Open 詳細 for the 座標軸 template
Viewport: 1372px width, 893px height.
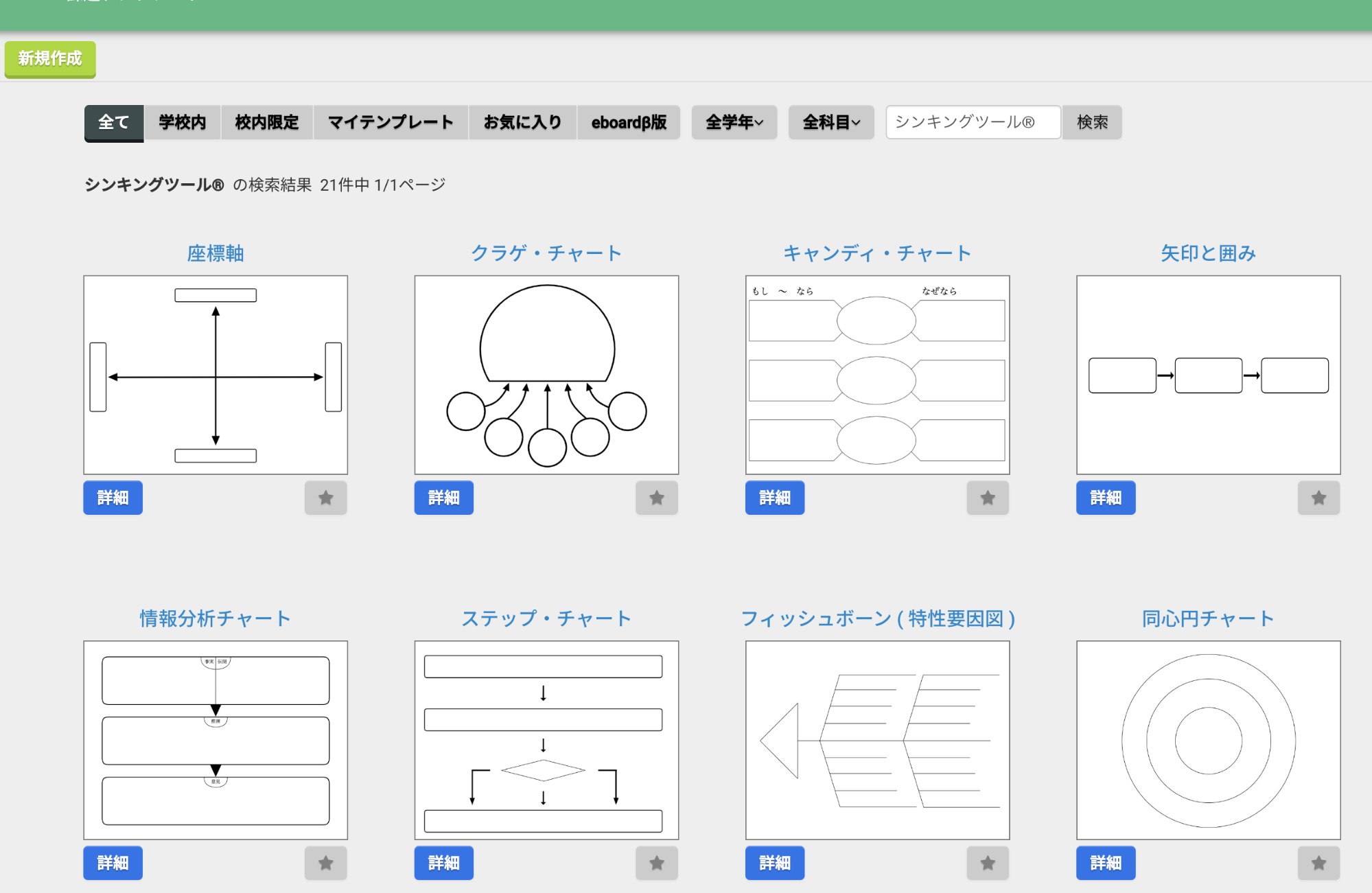pos(113,498)
